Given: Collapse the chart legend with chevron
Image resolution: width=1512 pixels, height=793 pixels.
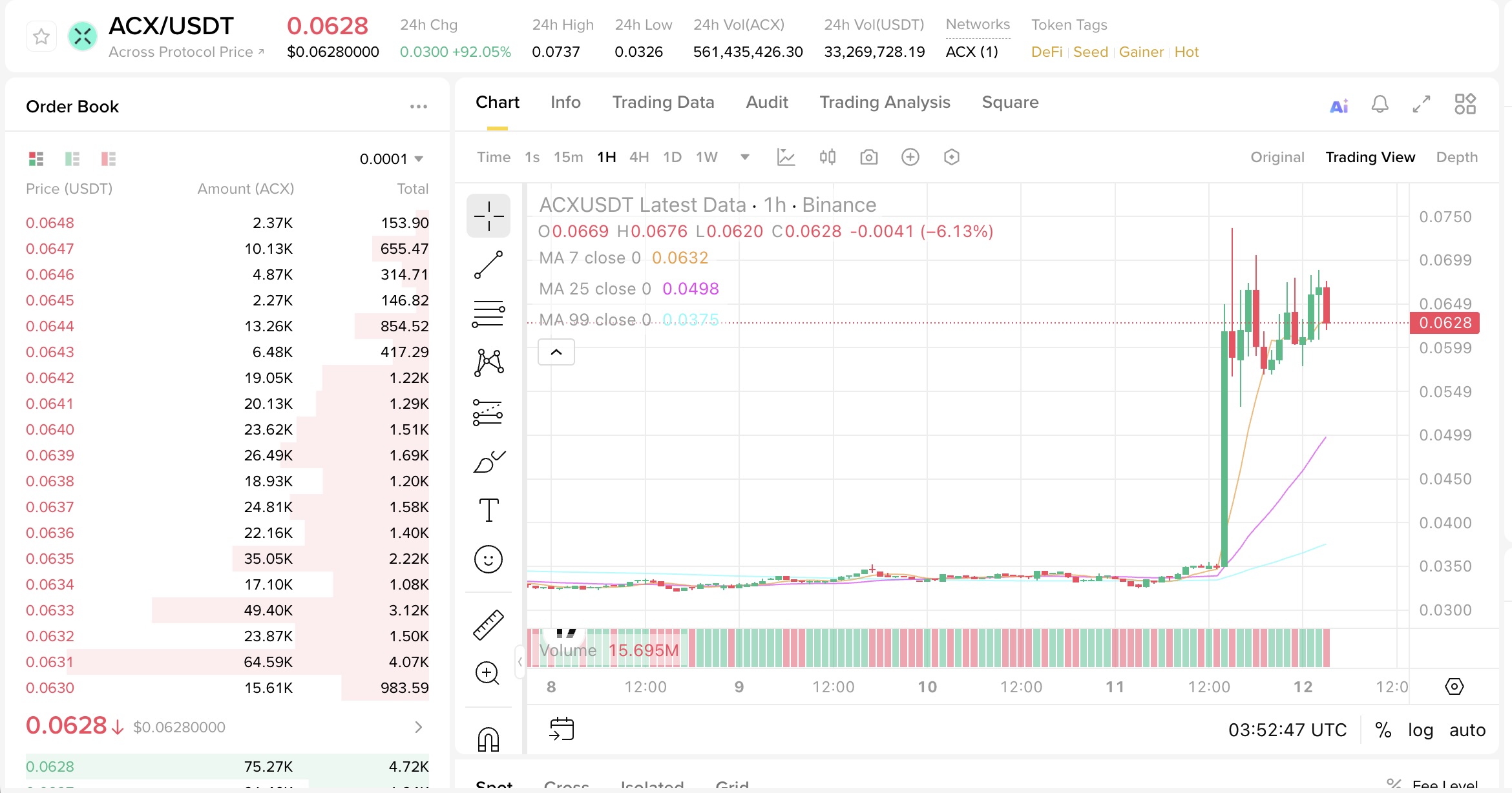Looking at the screenshot, I should pos(556,352).
